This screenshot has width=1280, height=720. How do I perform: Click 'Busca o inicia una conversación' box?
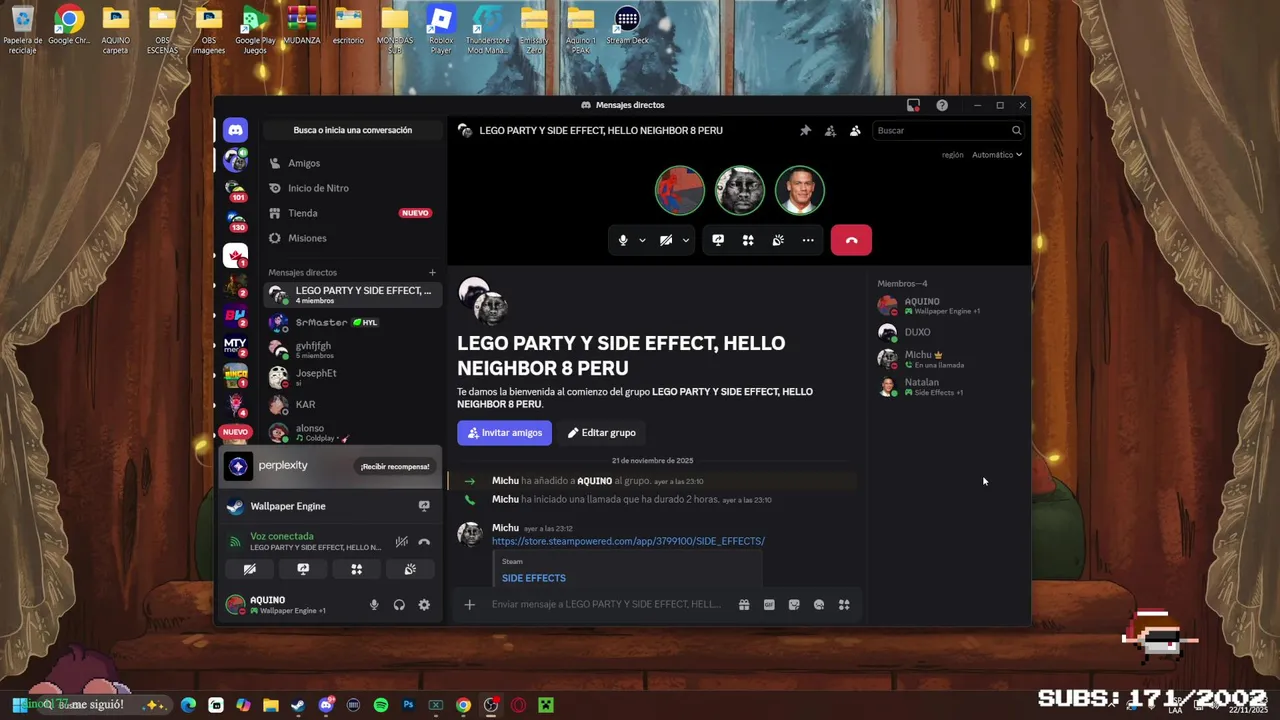(352, 130)
